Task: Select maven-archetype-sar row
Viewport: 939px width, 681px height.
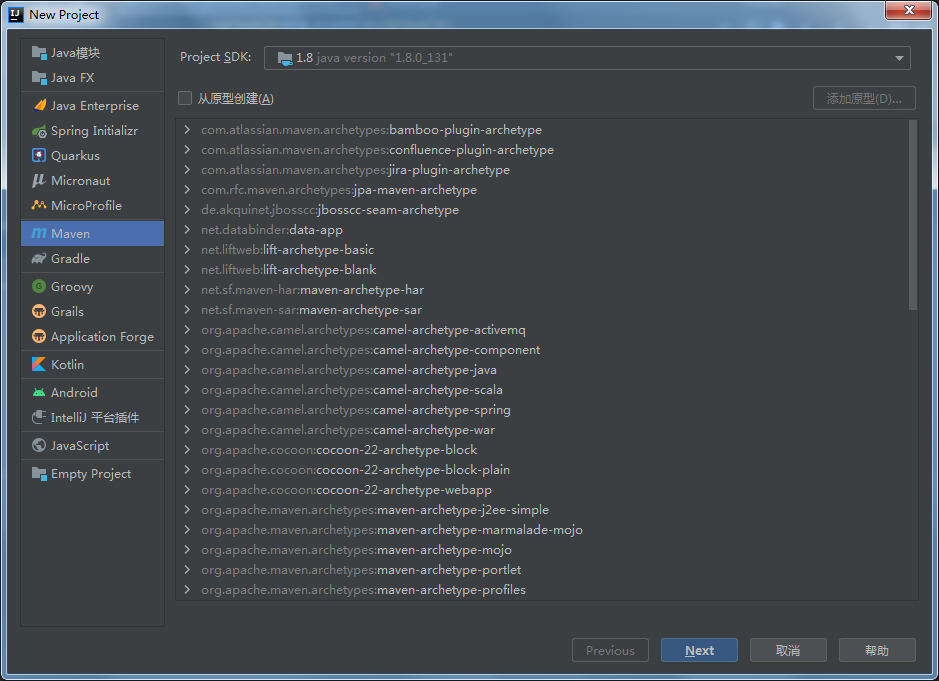Action: pyautogui.click(x=542, y=310)
